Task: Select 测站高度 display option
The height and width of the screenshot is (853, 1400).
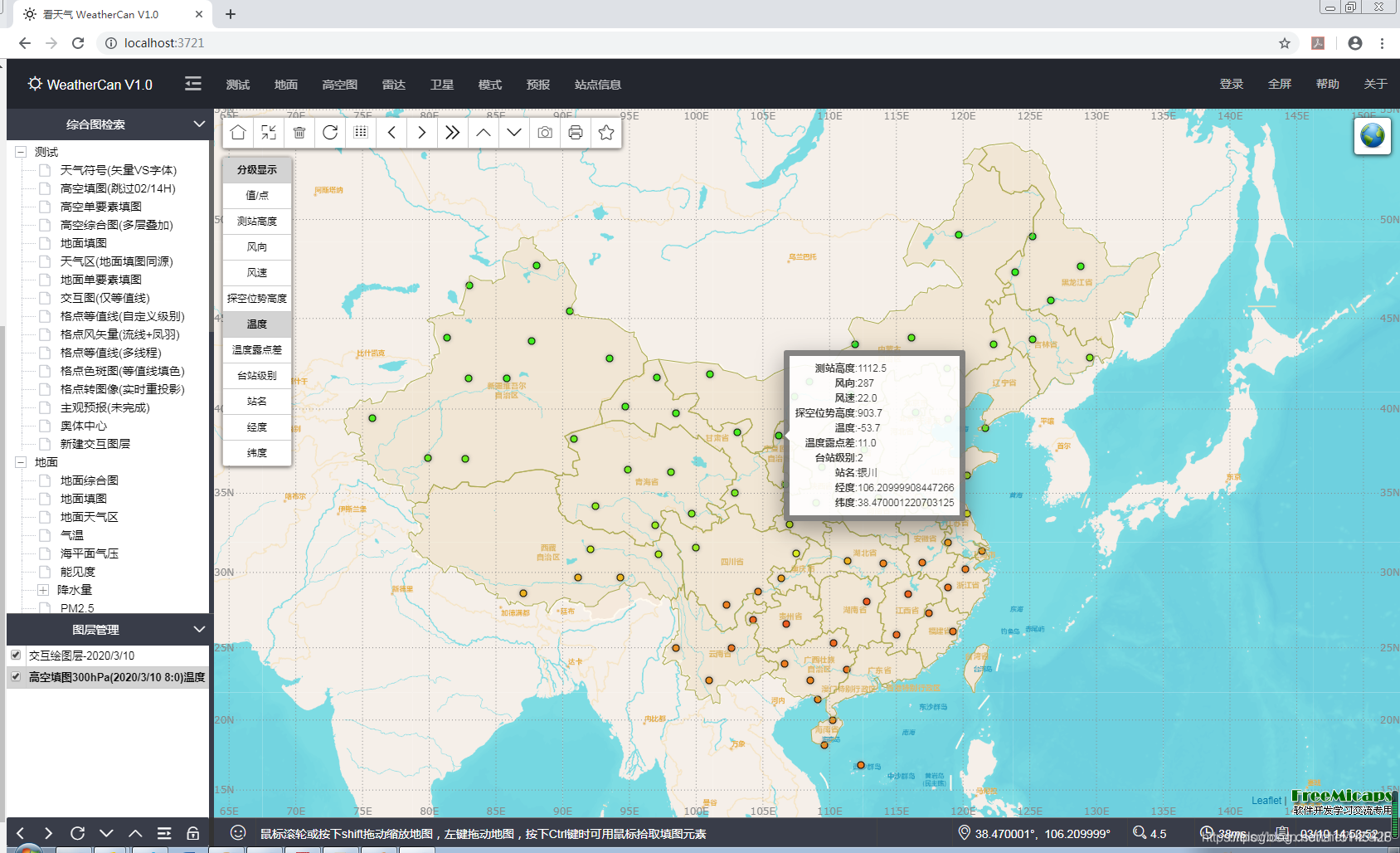Action: click(x=257, y=222)
